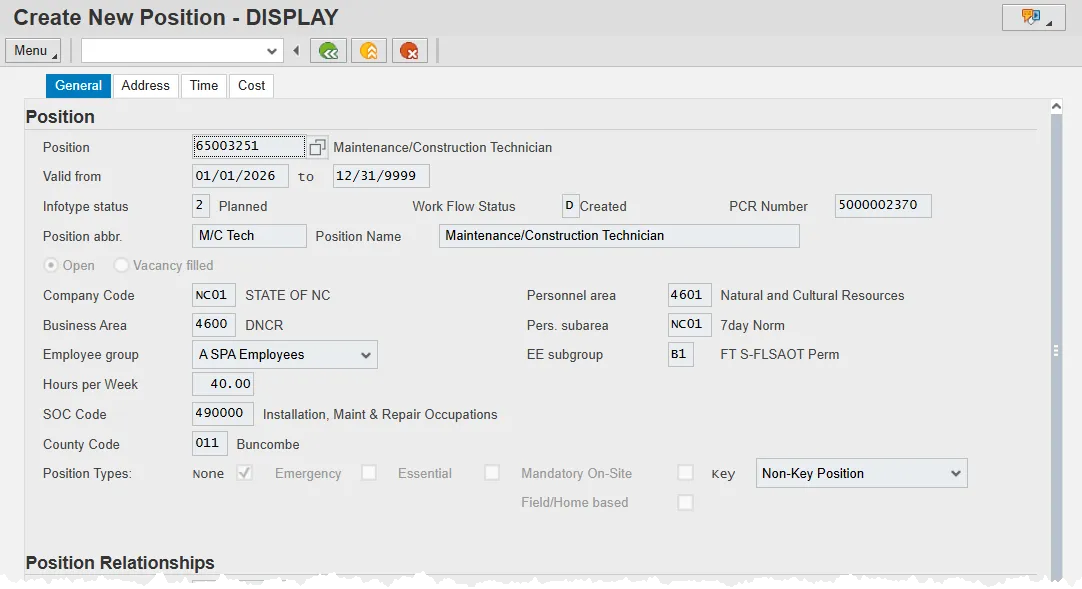1082x589 pixels.
Task: Click the panel resize handle on right edge
Action: coord(1056,350)
